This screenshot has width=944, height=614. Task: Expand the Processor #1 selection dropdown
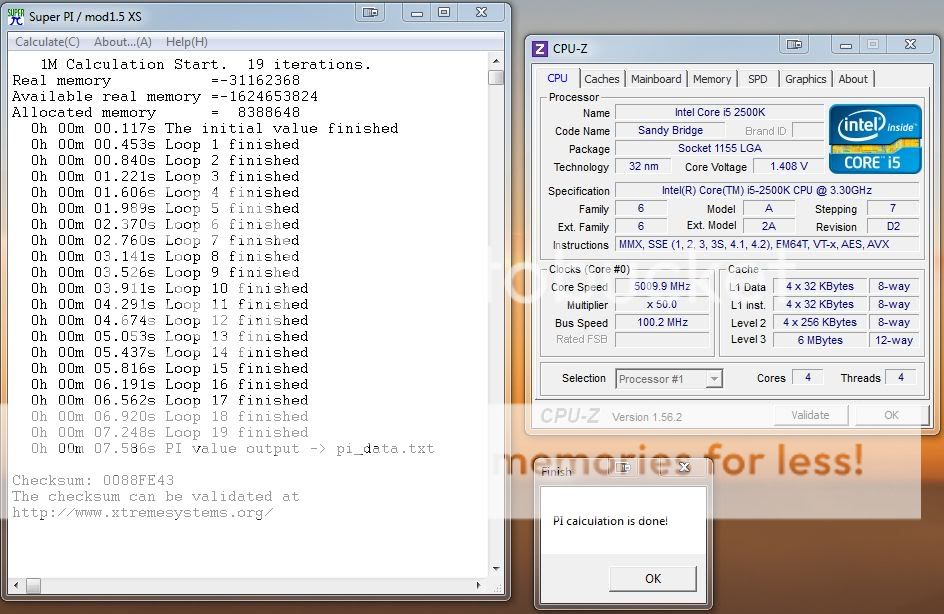[714, 379]
